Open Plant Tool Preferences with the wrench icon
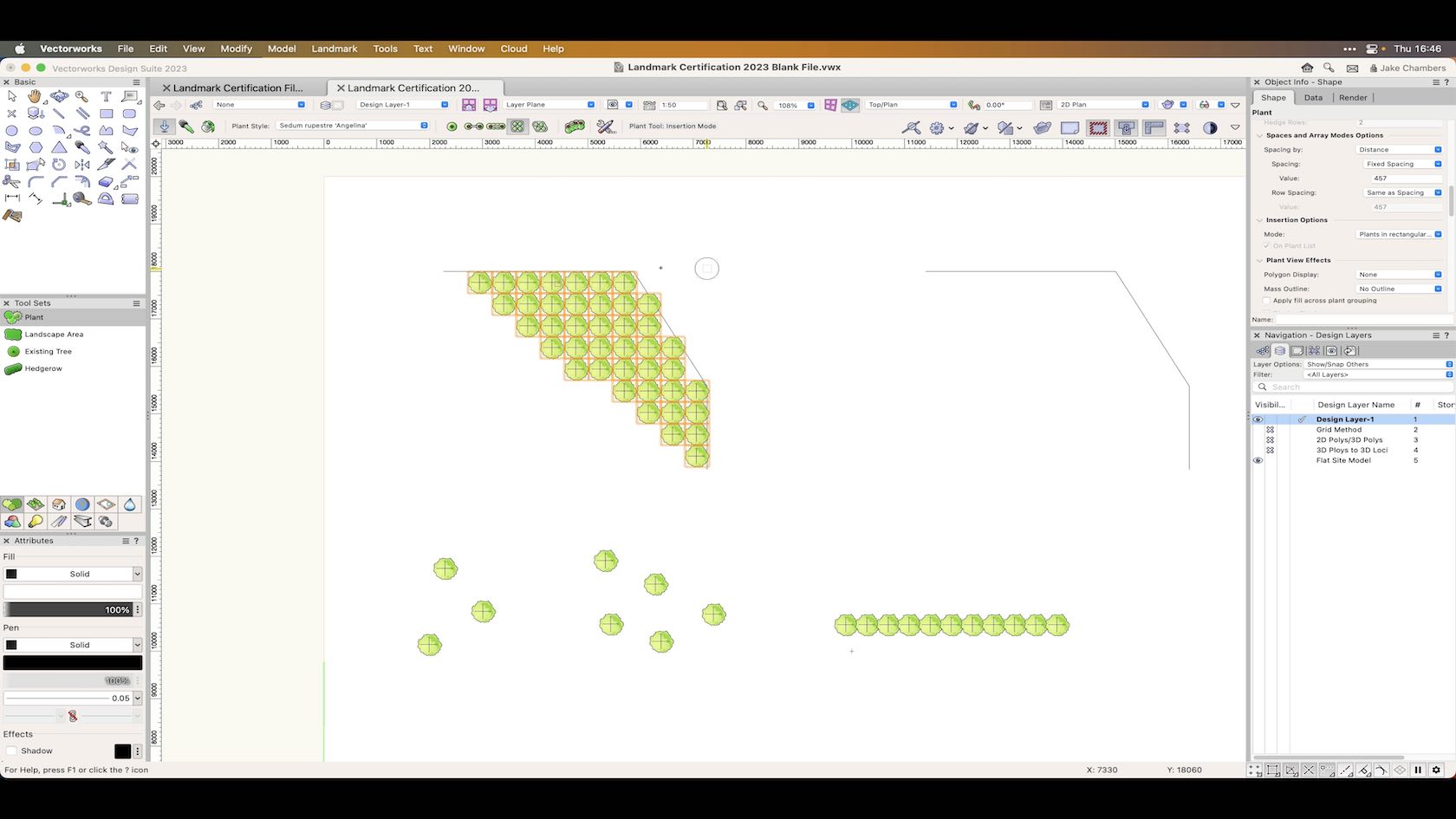1456x819 pixels. pyautogui.click(x=604, y=127)
